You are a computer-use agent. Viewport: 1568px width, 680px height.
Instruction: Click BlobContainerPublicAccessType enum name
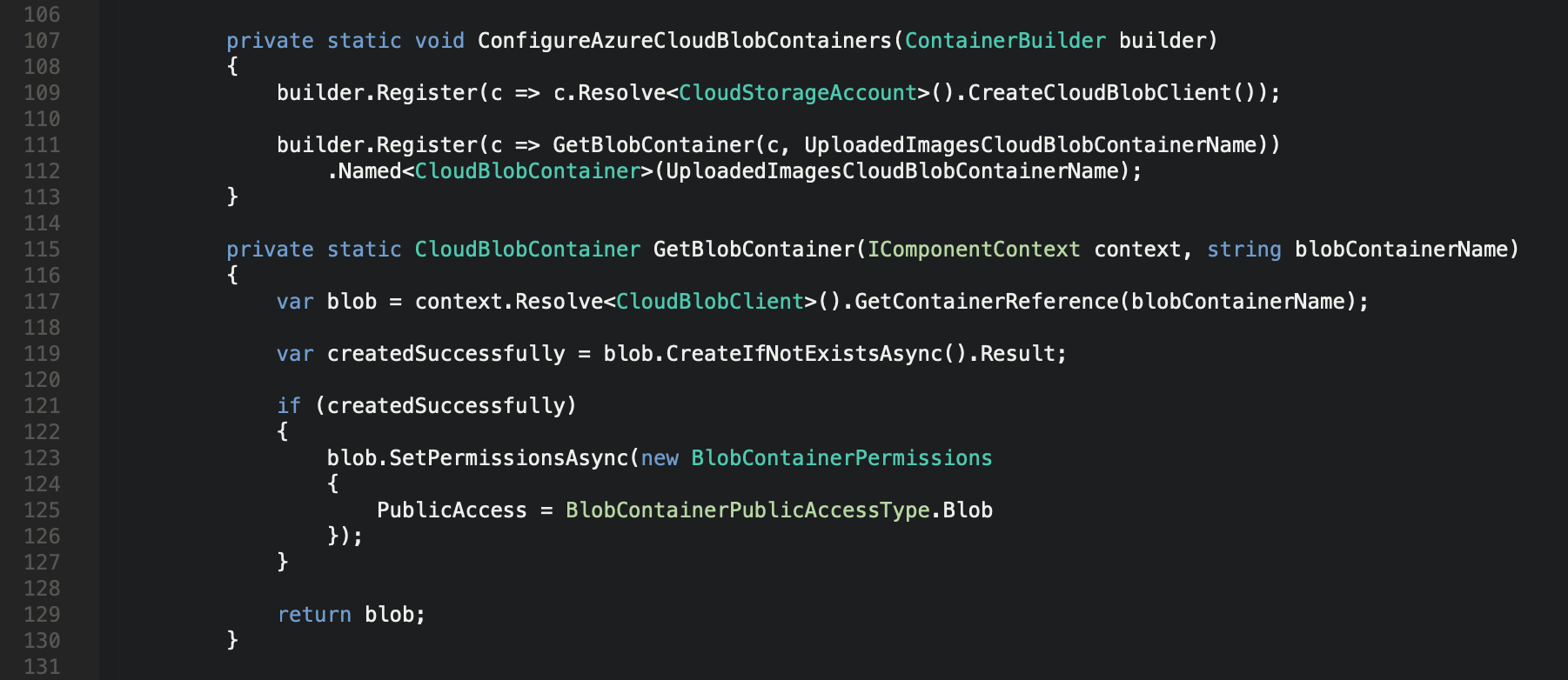click(x=747, y=510)
